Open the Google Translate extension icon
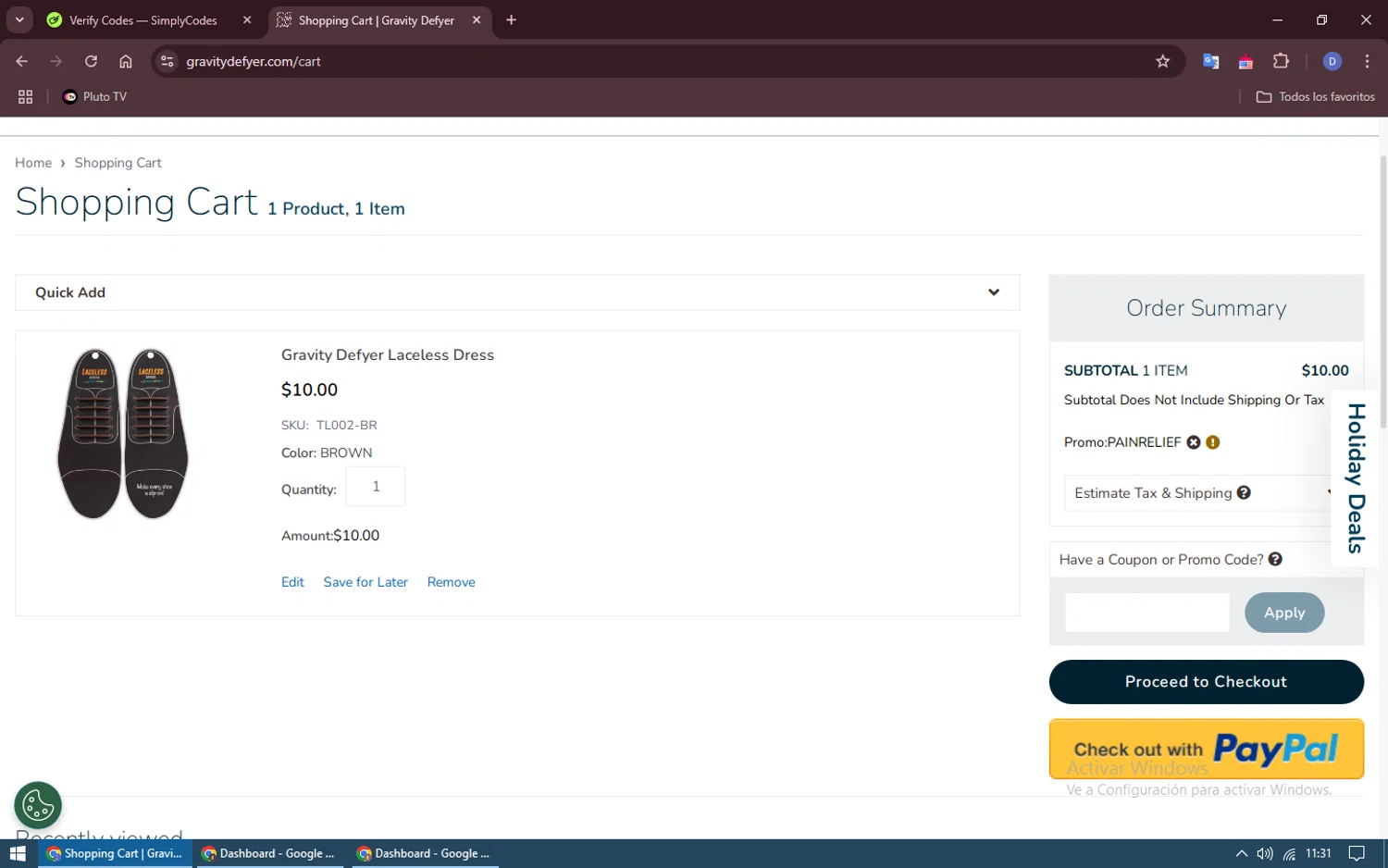 tap(1210, 62)
